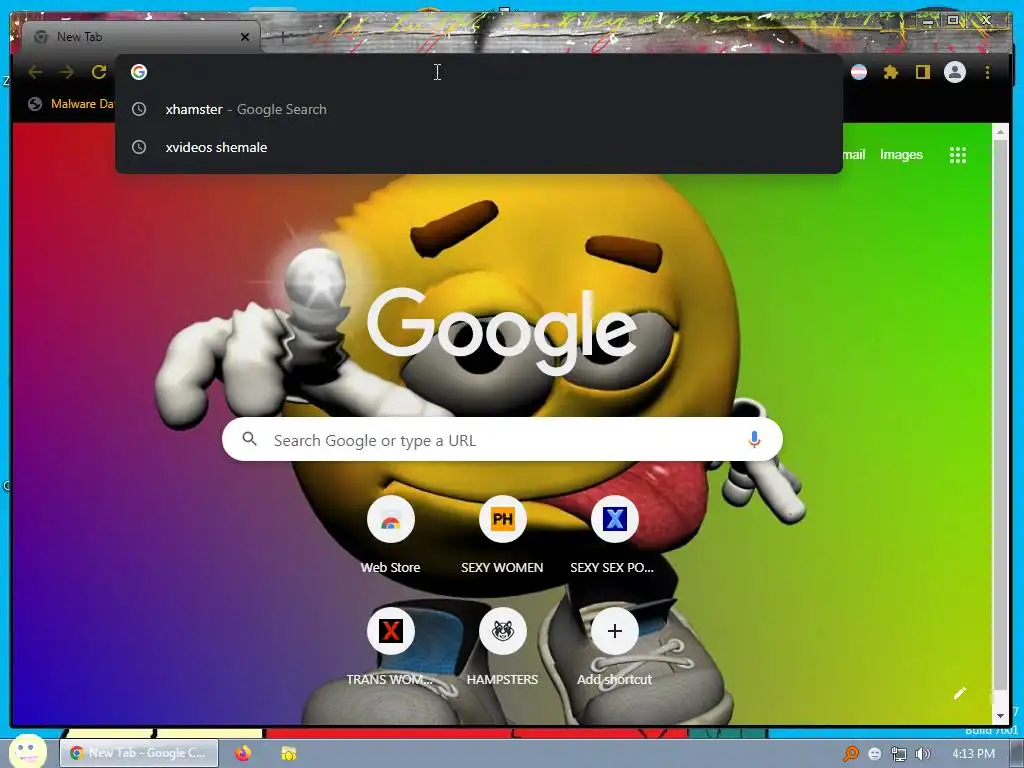Switch to Google Chrome taskbar button
Viewport: 1024px width, 768px height.
click(x=139, y=753)
